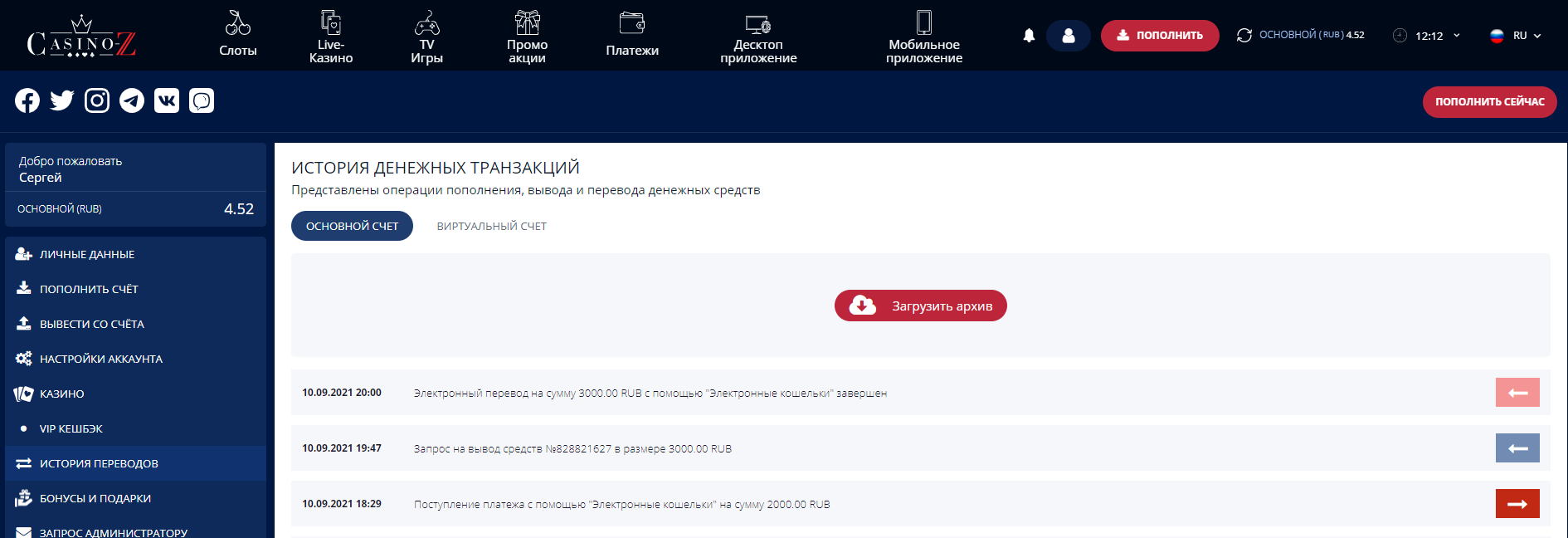Click the arrow icon for 10.09.2021 20:00 transaction

pyautogui.click(x=1517, y=393)
